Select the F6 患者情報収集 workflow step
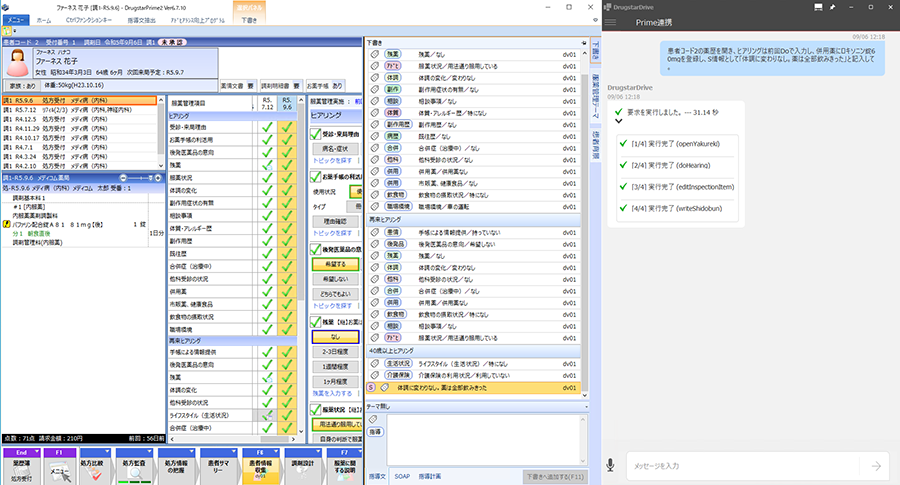Screen dimensions: 900x485 click(x=260, y=467)
